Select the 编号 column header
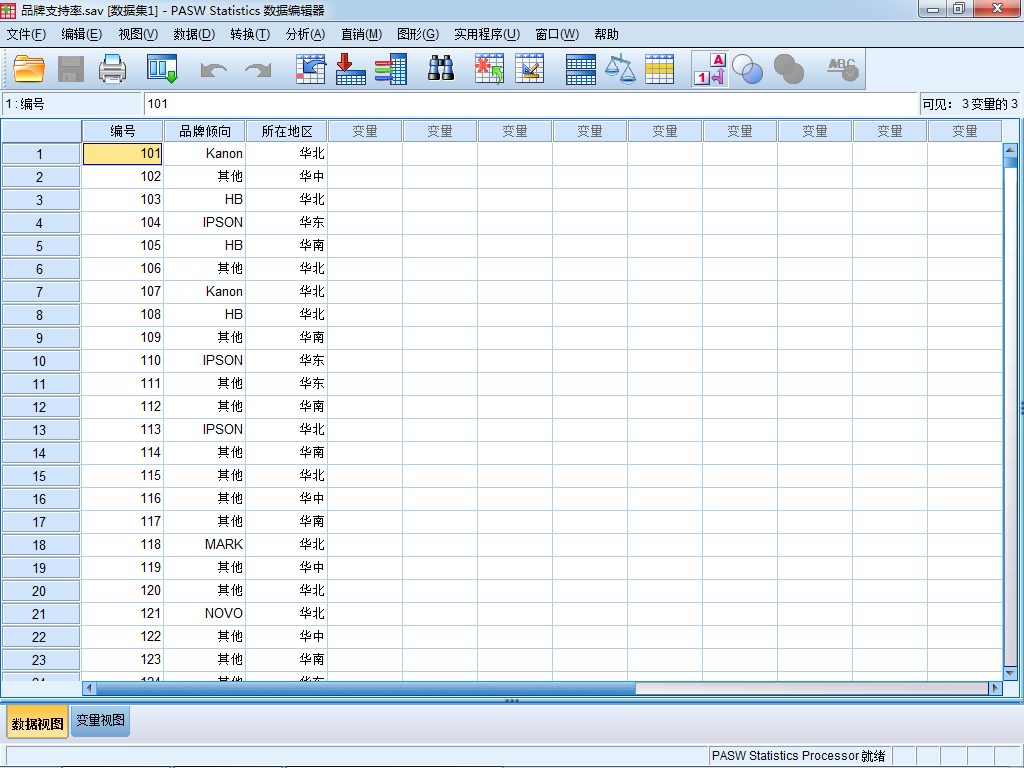The image size is (1024, 768). click(x=122, y=131)
